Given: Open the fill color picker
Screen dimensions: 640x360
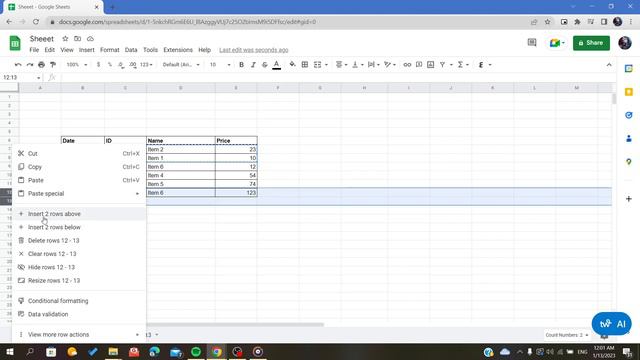Looking at the screenshot, I should pyautogui.click(x=292, y=64).
